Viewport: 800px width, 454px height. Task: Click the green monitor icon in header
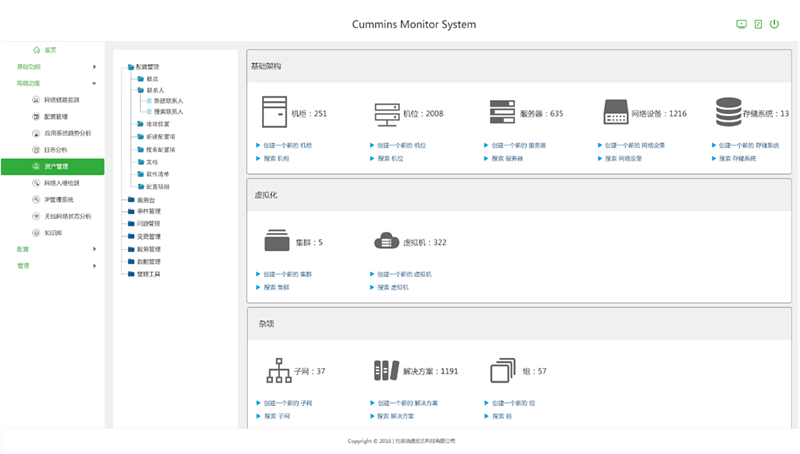[x=741, y=24]
